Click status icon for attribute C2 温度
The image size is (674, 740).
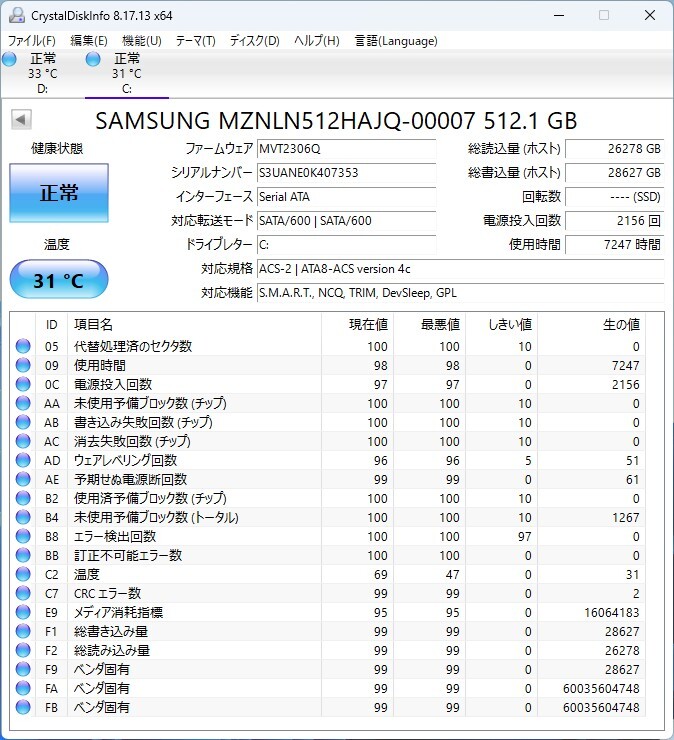tap(23, 574)
